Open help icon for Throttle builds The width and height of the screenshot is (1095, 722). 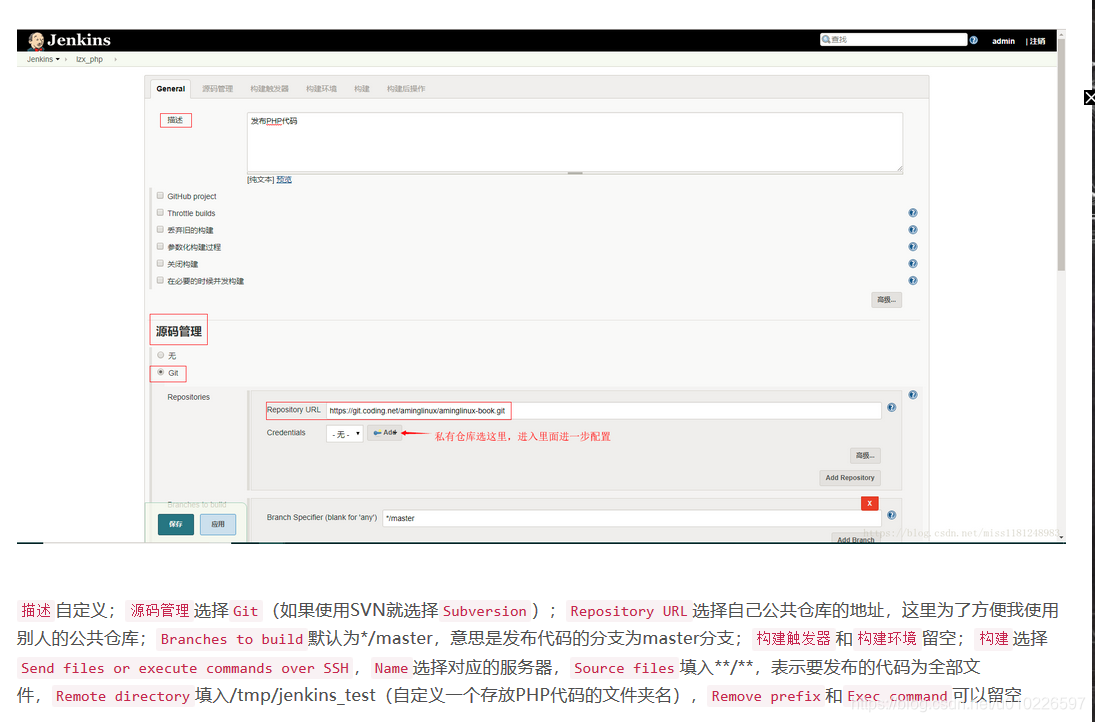point(912,213)
